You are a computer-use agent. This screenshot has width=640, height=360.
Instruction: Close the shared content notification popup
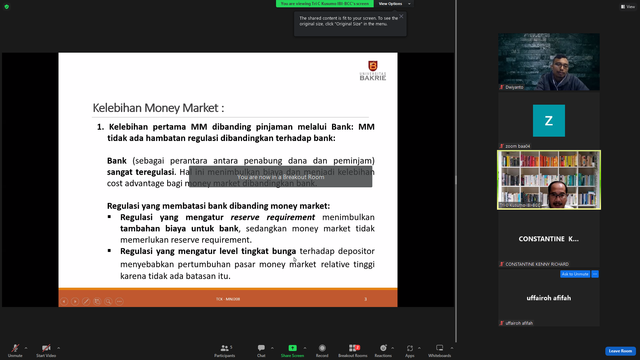[x=401, y=16]
